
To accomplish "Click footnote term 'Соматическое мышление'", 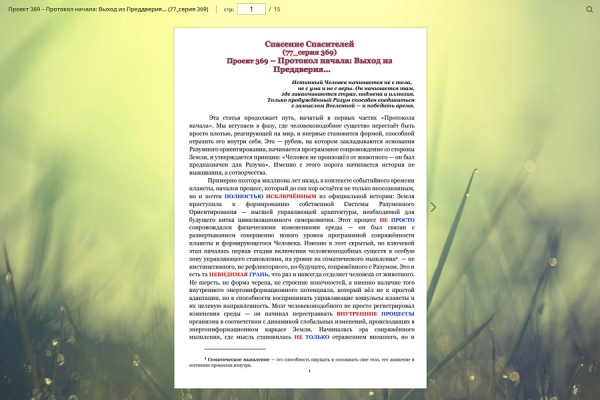I will tap(238, 359).
